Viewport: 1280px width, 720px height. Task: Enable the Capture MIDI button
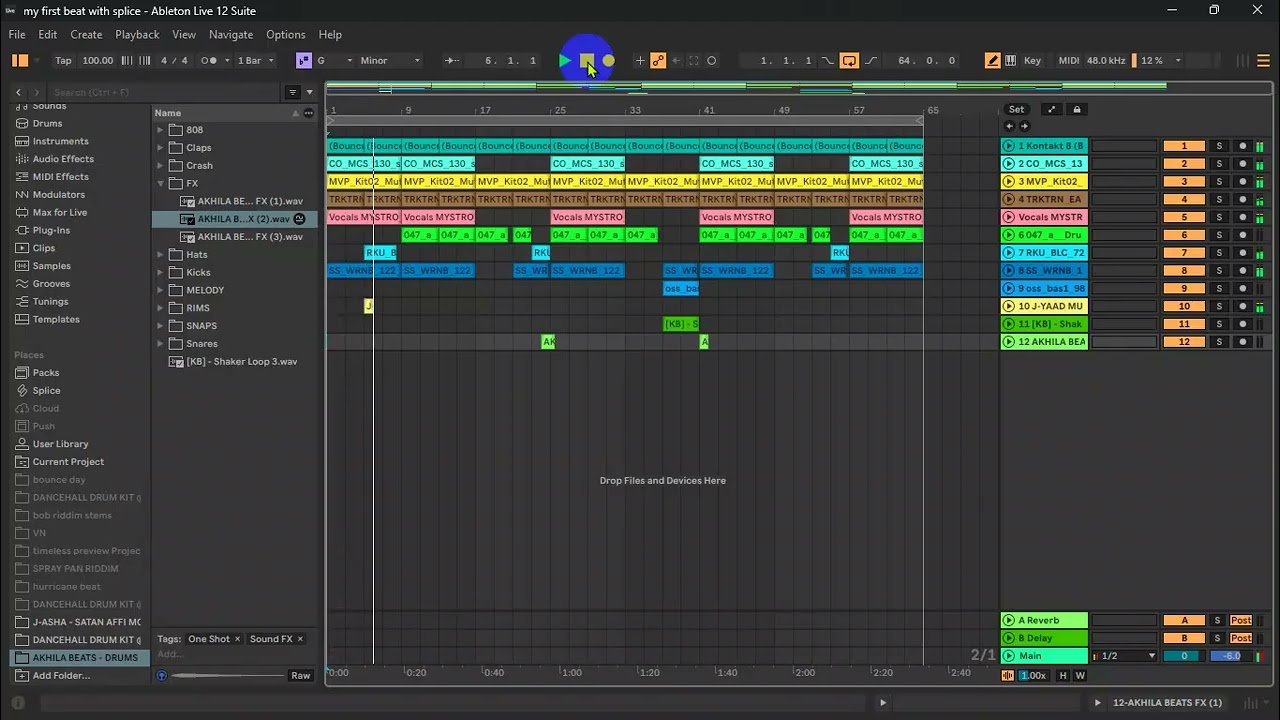tap(694, 61)
